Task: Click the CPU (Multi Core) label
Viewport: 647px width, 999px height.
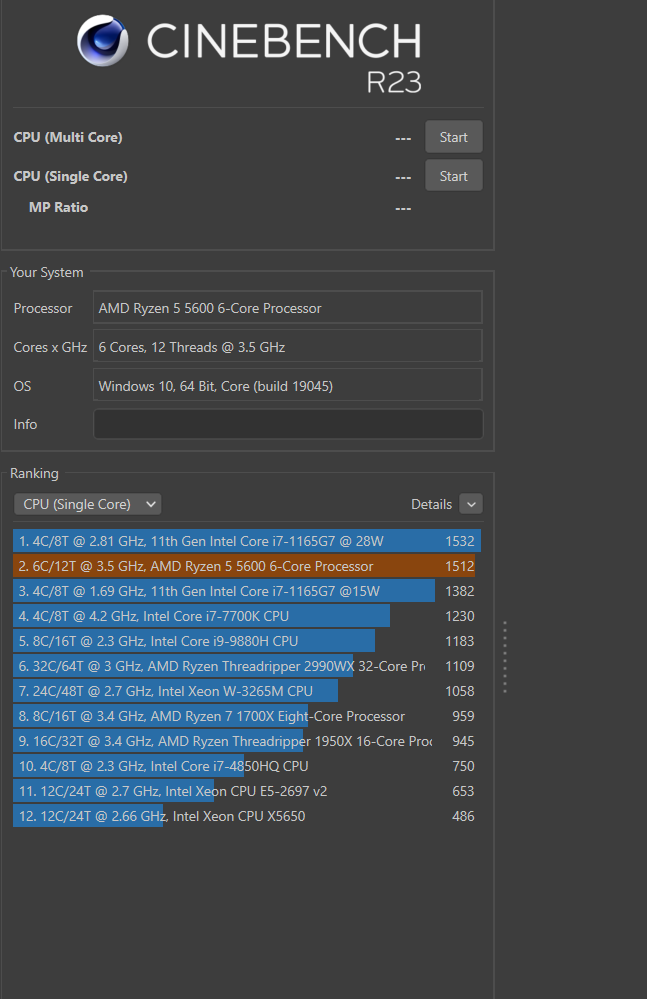Action: click(68, 137)
